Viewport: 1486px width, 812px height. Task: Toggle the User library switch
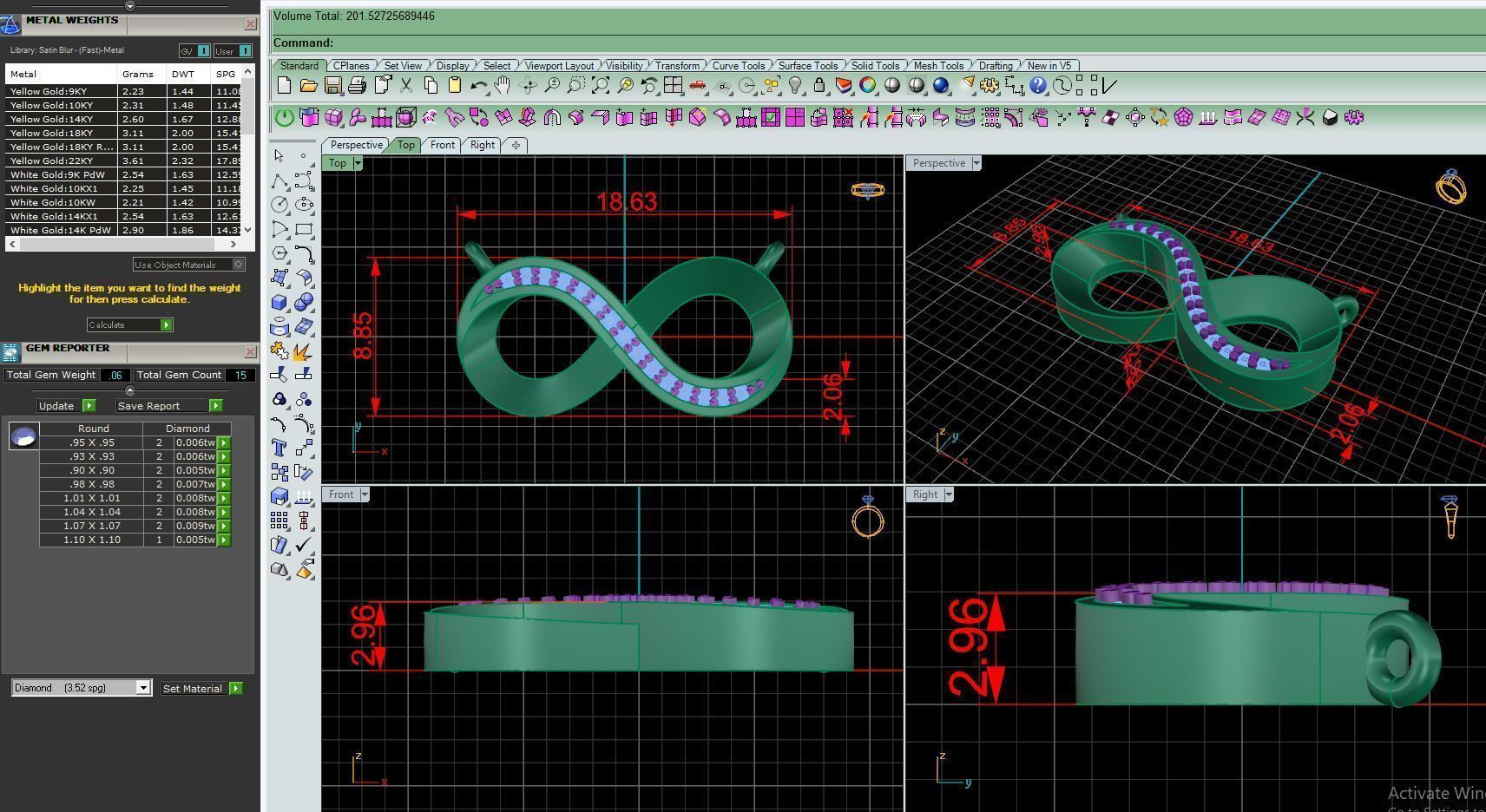tap(233, 51)
